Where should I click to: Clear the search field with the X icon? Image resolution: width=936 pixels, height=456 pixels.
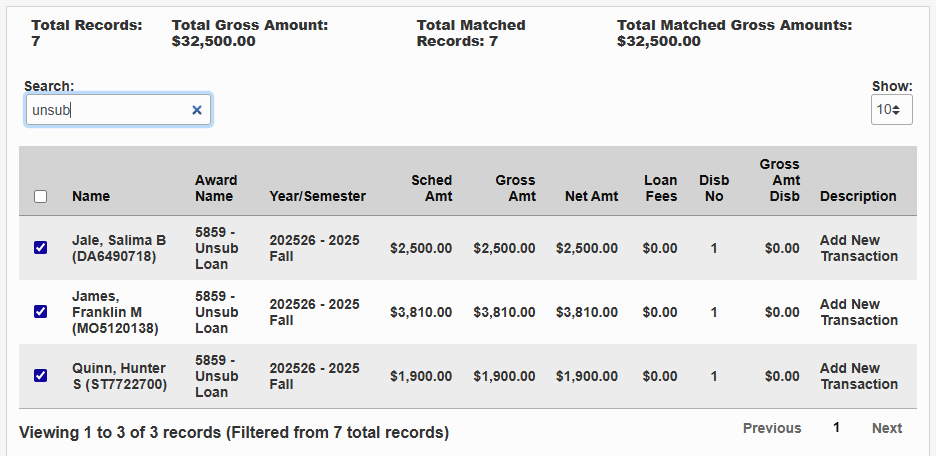197,110
